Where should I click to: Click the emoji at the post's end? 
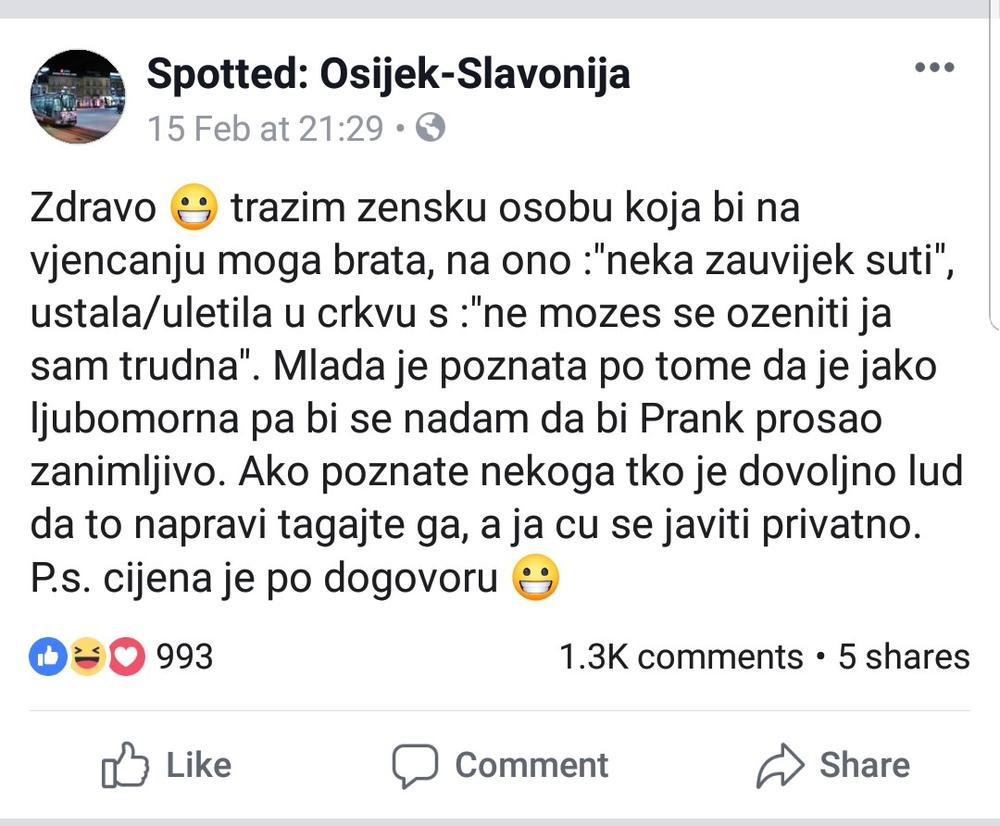click(536, 575)
